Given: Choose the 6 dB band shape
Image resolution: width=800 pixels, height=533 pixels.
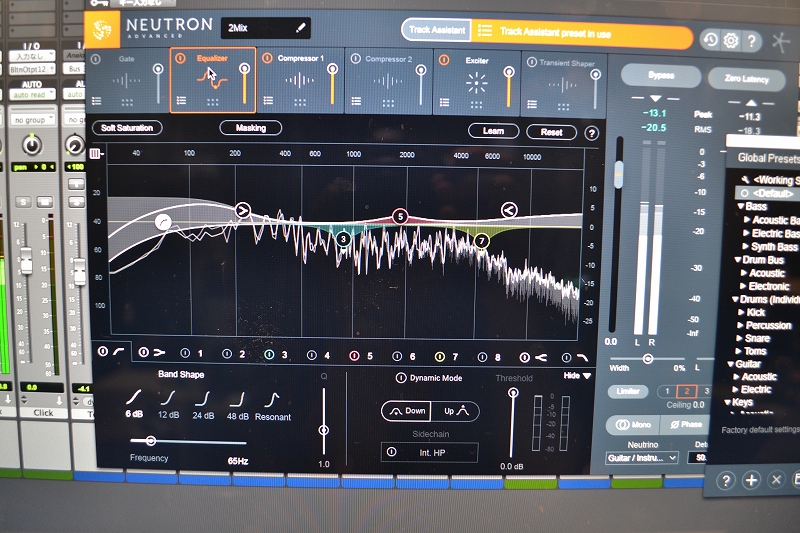Looking at the screenshot, I should pos(134,403).
